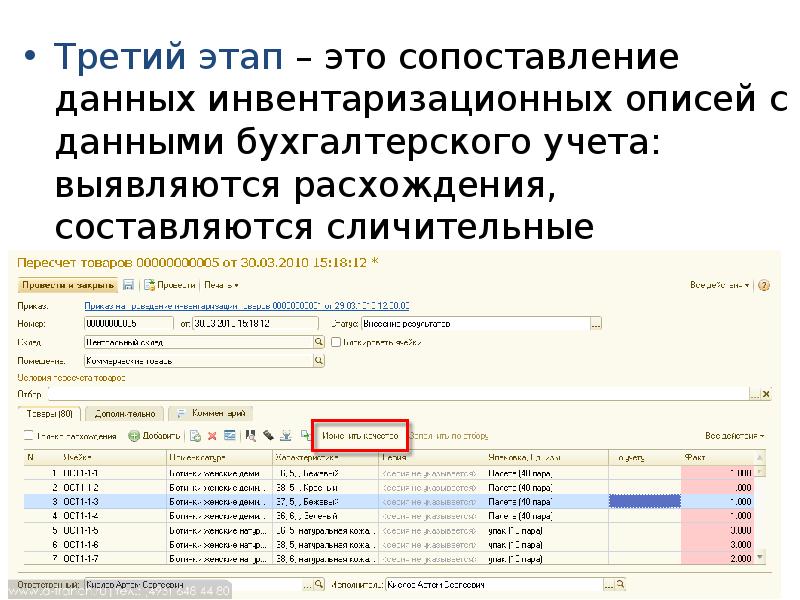Viewport: 800px width, 600px height.
Task: Click the green Добавить plus icon
Action: pyautogui.click(x=135, y=436)
